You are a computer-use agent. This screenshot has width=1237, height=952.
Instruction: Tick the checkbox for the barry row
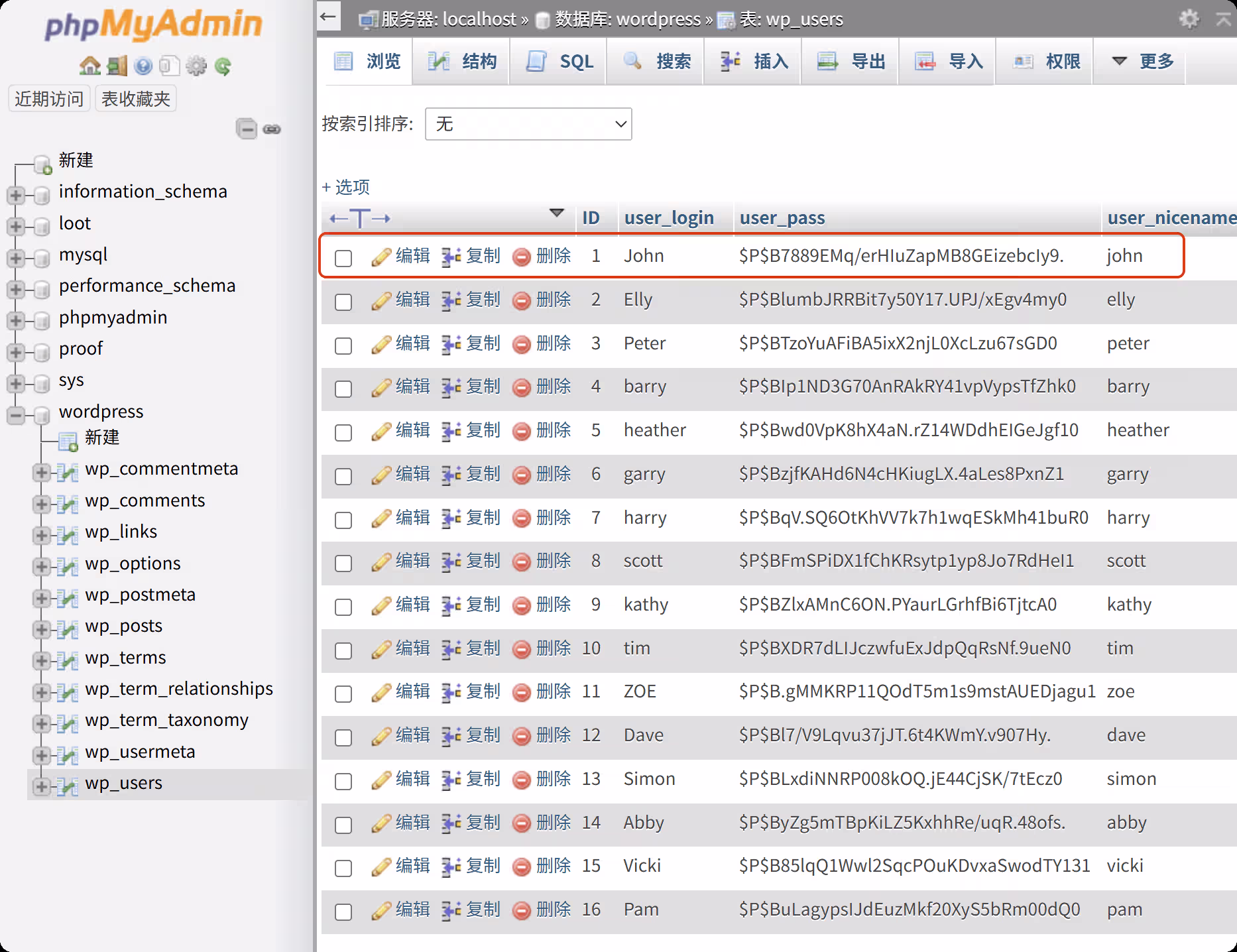pyautogui.click(x=343, y=388)
